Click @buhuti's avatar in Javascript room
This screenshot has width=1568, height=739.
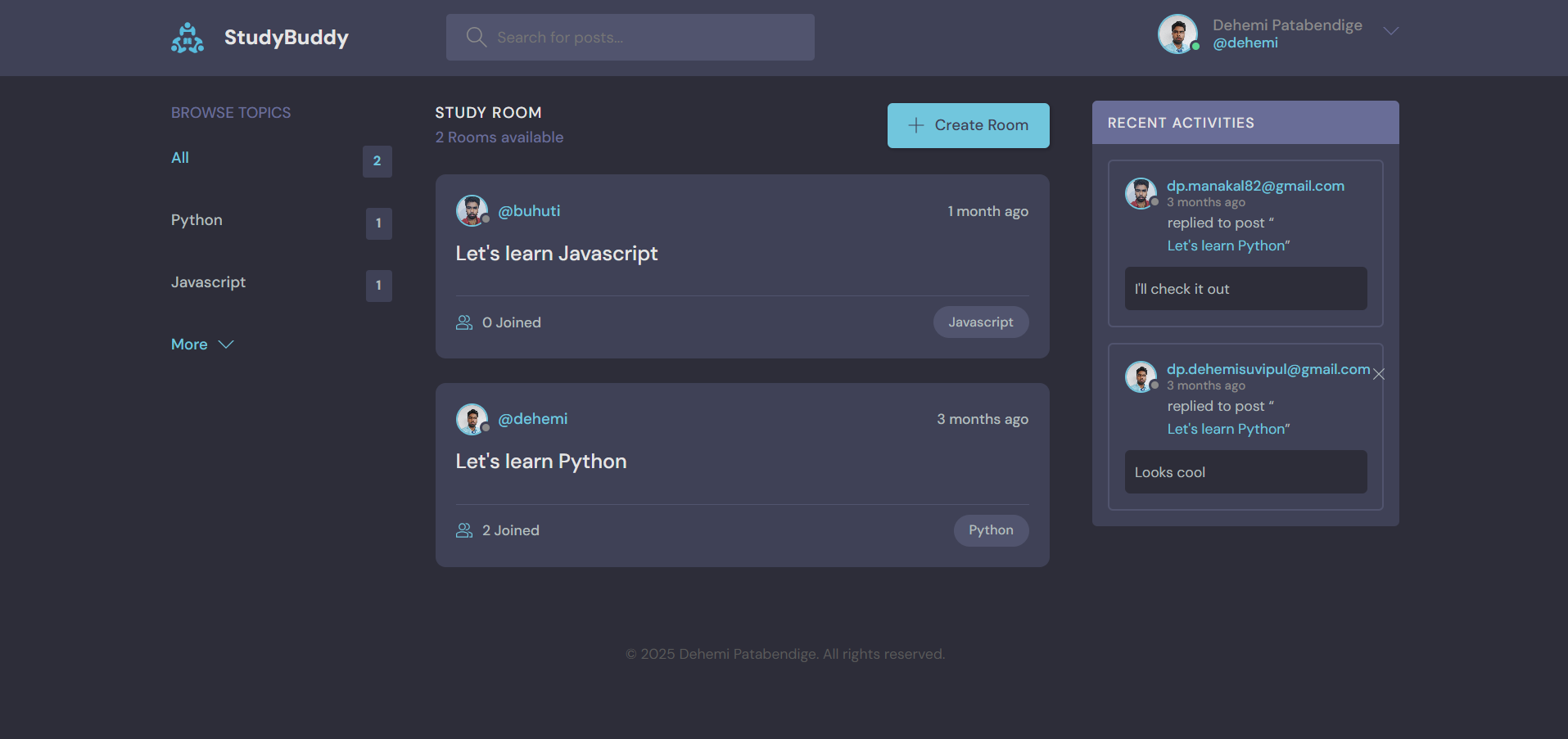[x=472, y=210]
